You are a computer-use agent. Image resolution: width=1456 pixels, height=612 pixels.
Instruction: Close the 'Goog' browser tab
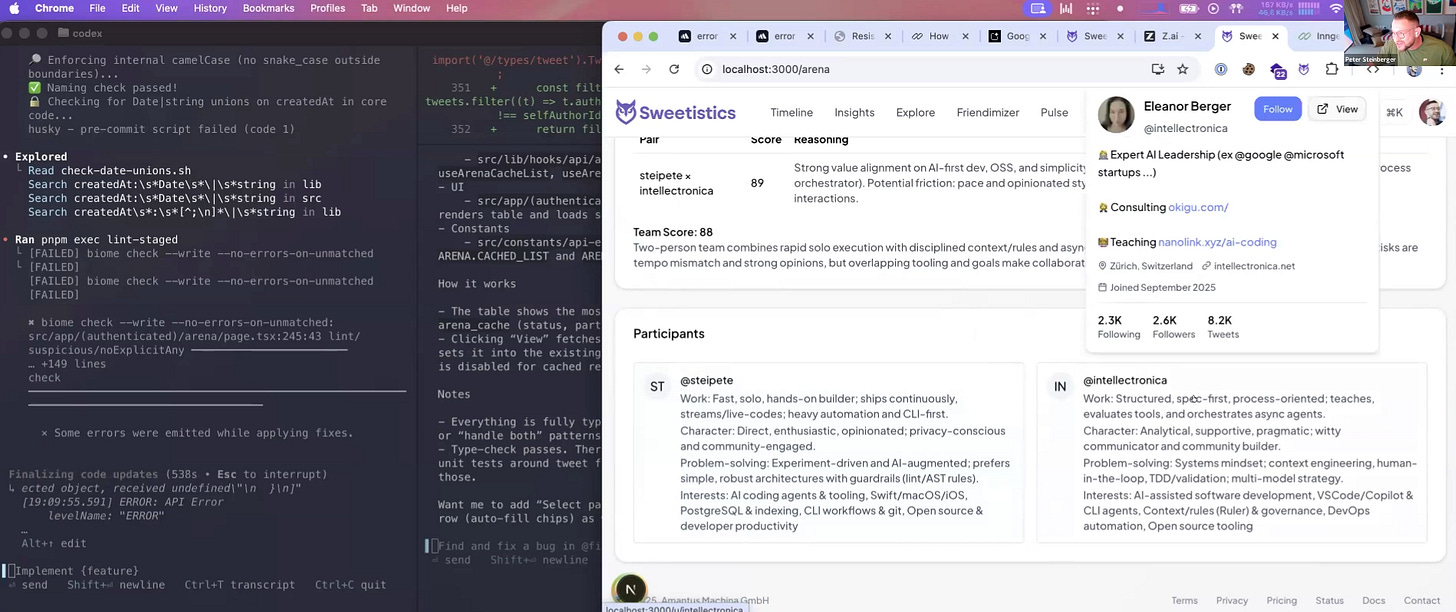1043,36
